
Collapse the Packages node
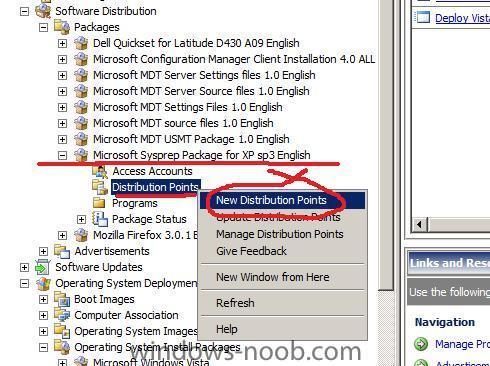(x=43, y=27)
